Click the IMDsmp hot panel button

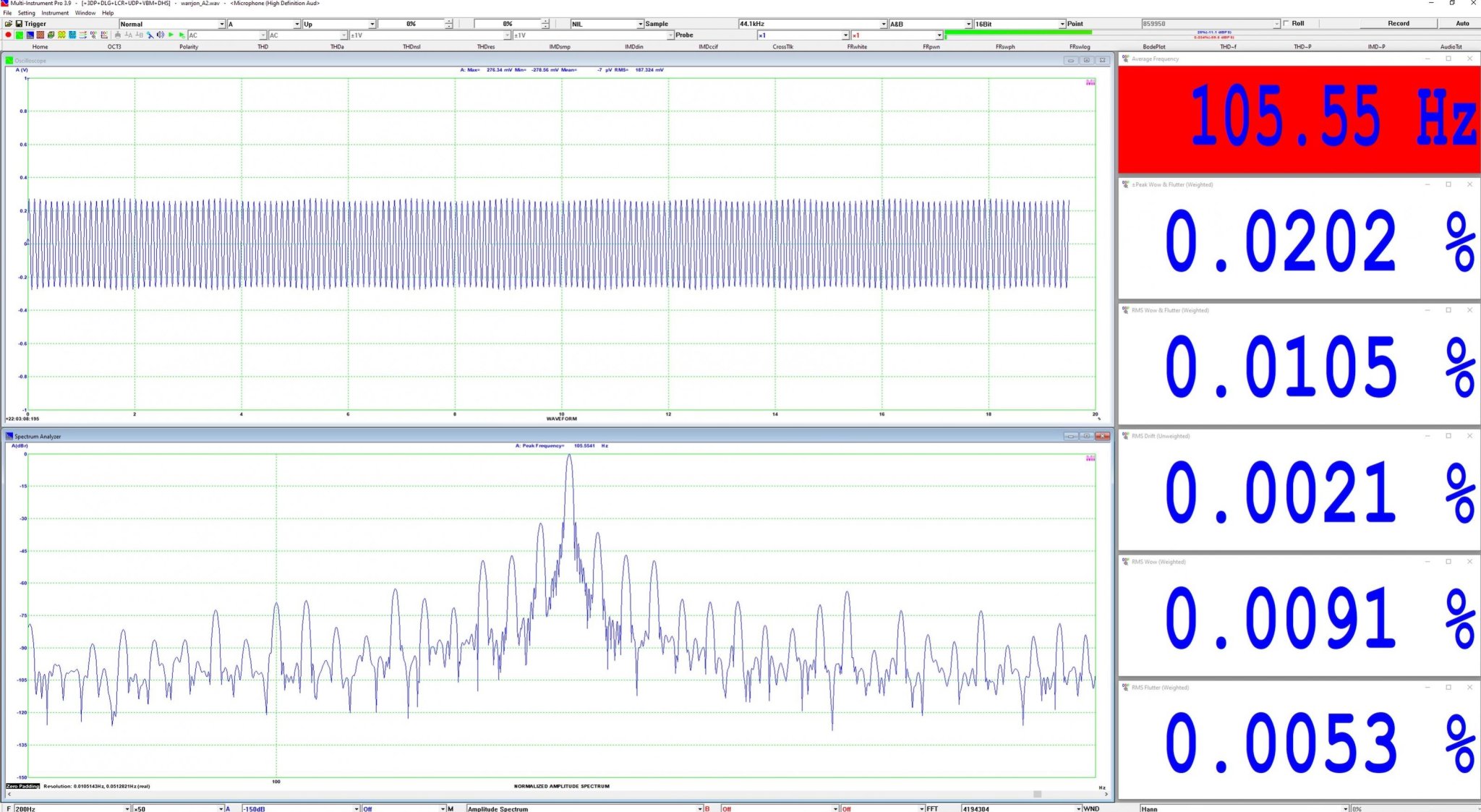(560, 46)
